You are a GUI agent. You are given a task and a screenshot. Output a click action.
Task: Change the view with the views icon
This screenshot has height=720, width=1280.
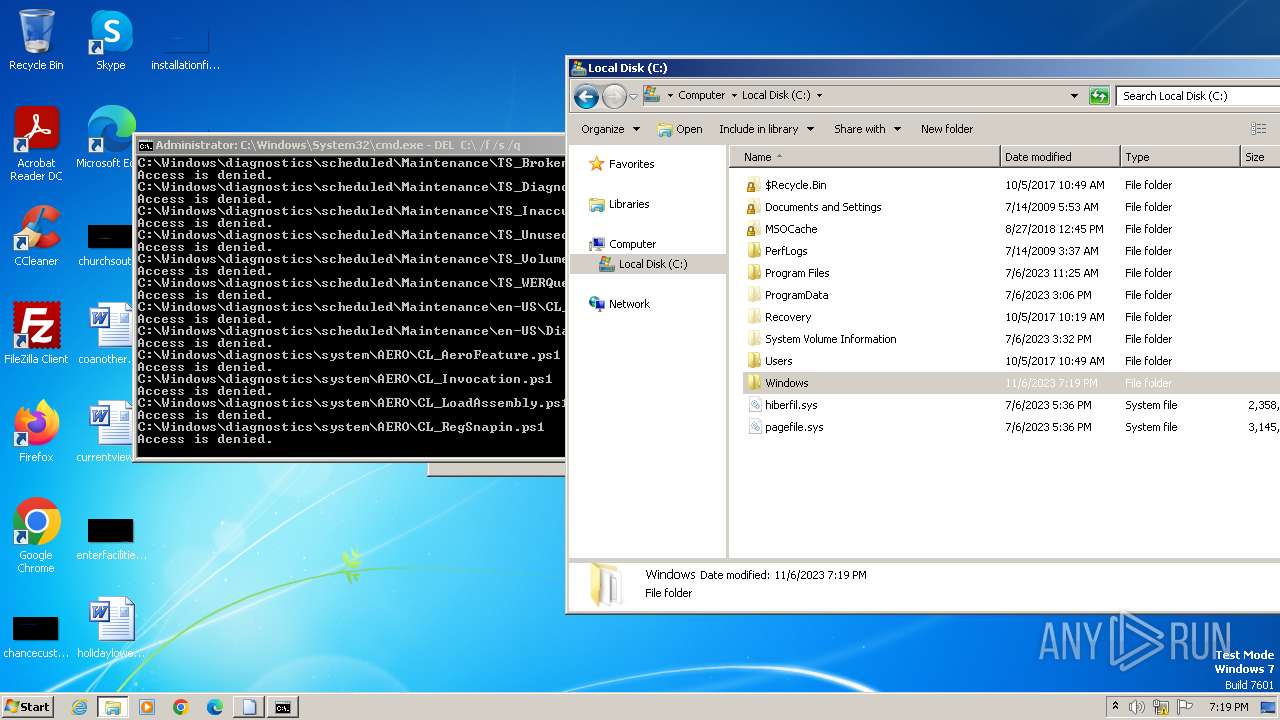tap(1258, 129)
